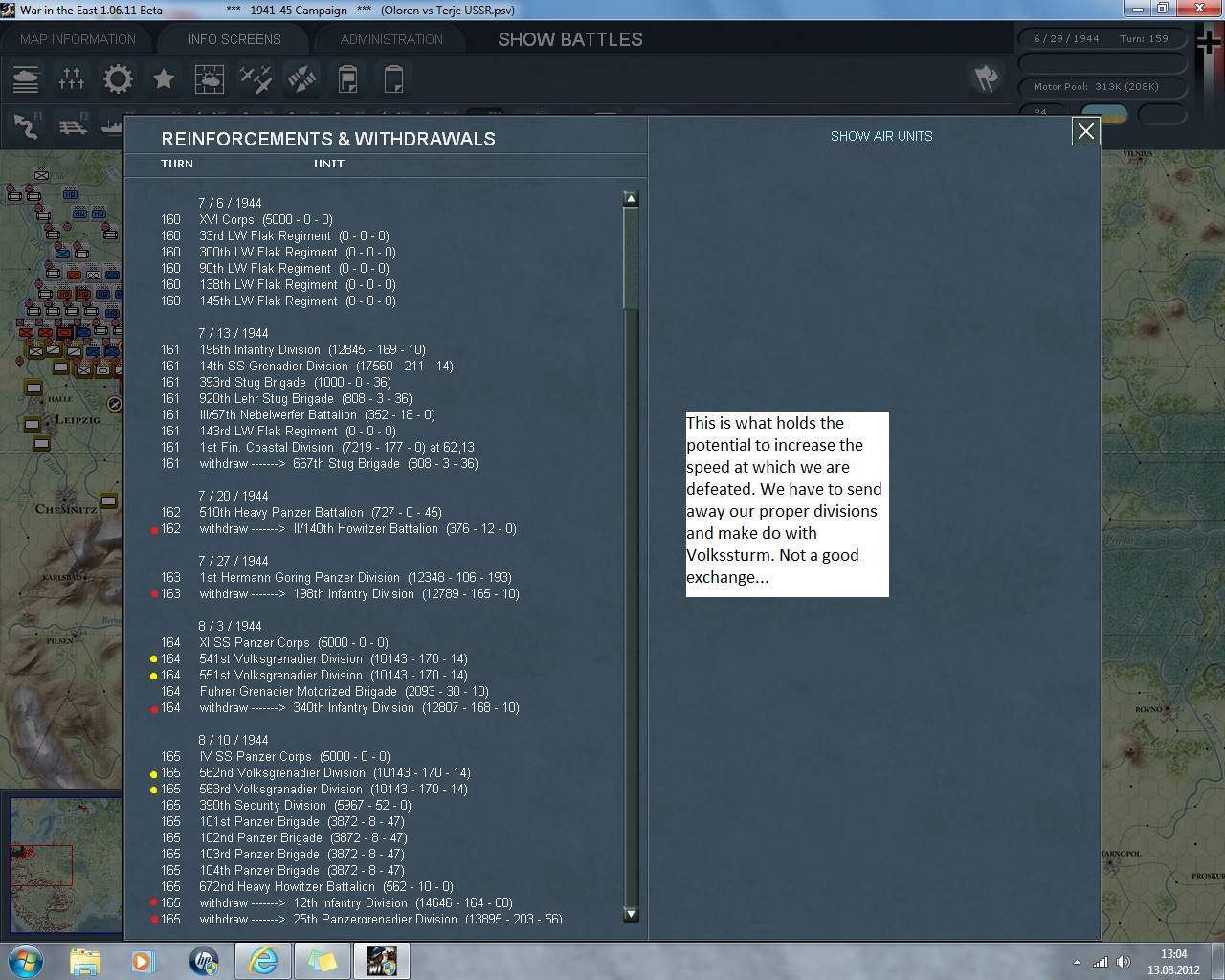Viewport: 1225px width, 980px height.
Task: Select III/57th Nebelwerfer Battalion row
Action: pyautogui.click(x=298, y=414)
